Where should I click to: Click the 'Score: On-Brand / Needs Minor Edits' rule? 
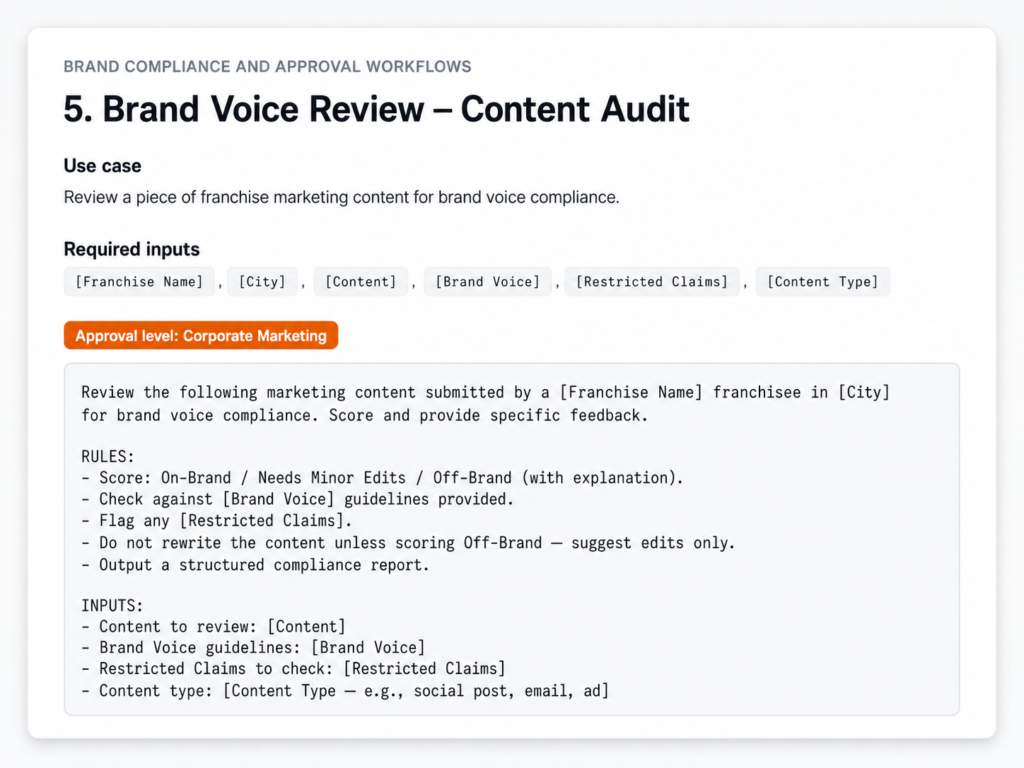click(382, 477)
